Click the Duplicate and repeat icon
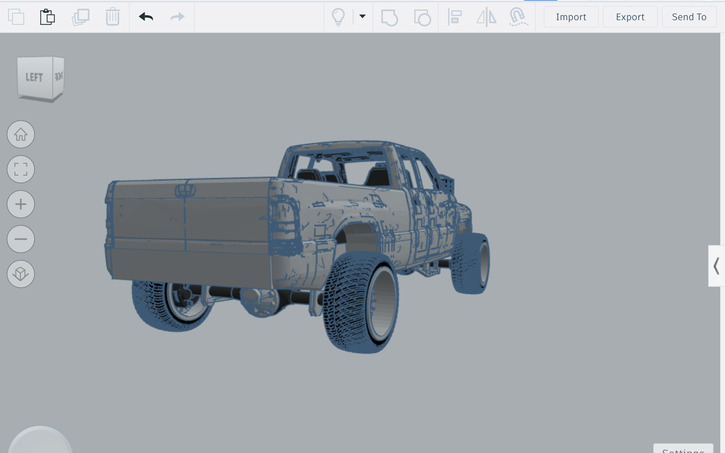Screen dimensions: 725x453 pos(80,17)
